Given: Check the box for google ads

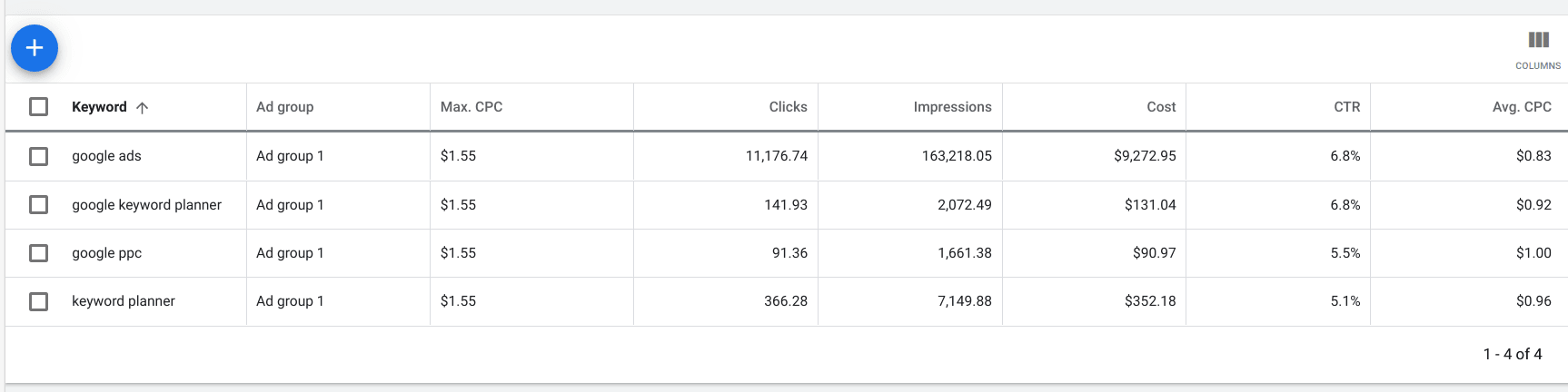Looking at the screenshot, I should point(38,156).
